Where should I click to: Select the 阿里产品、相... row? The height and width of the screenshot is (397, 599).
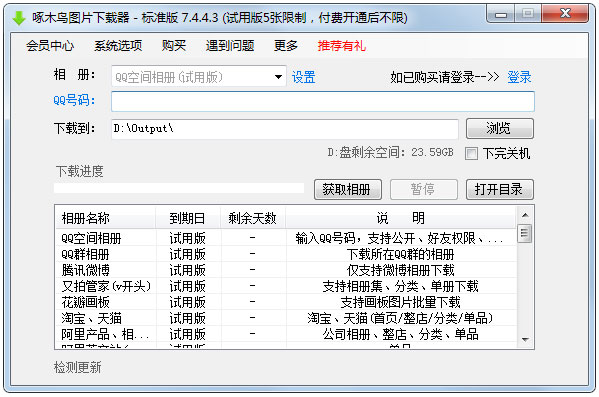286,334
